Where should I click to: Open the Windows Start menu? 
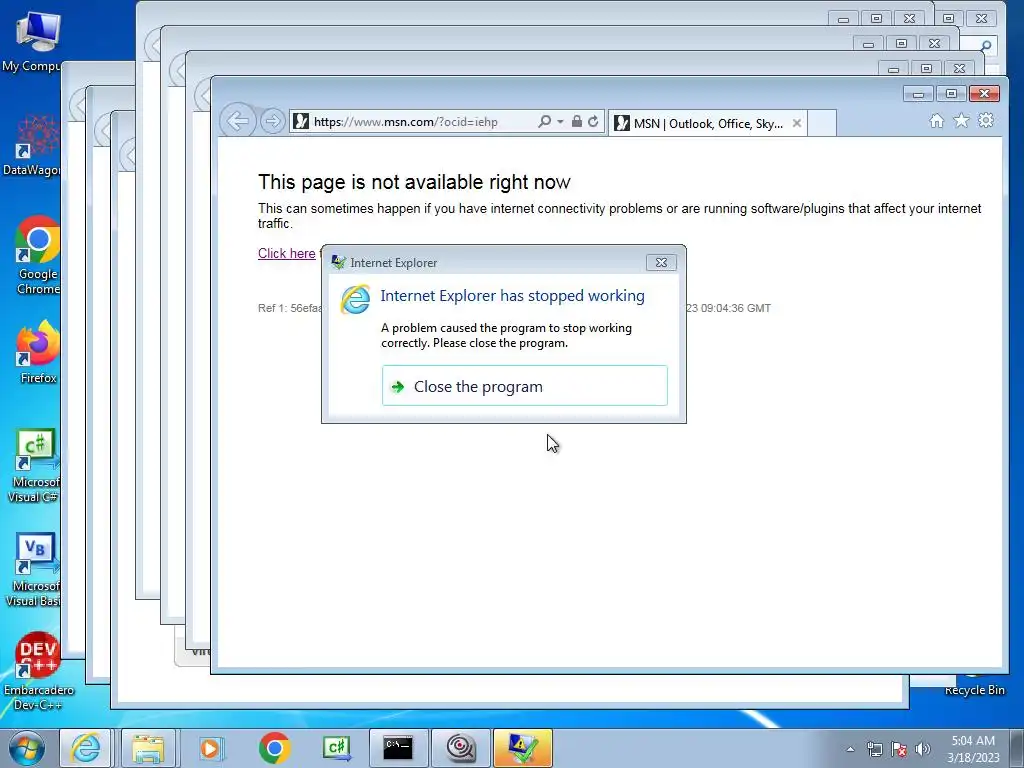coord(26,748)
